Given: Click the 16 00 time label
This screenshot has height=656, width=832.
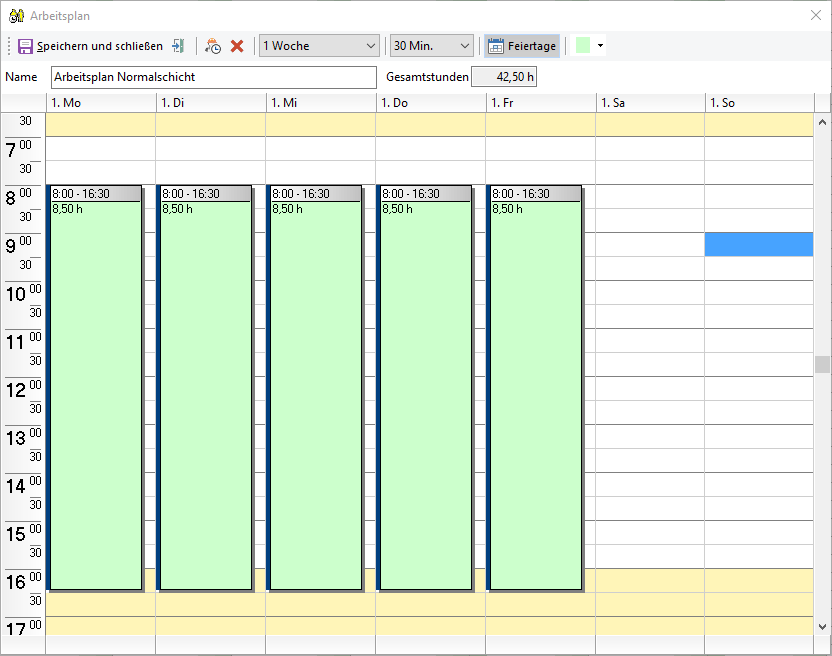Looking at the screenshot, I should pyautogui.click(x=23, y=581).
